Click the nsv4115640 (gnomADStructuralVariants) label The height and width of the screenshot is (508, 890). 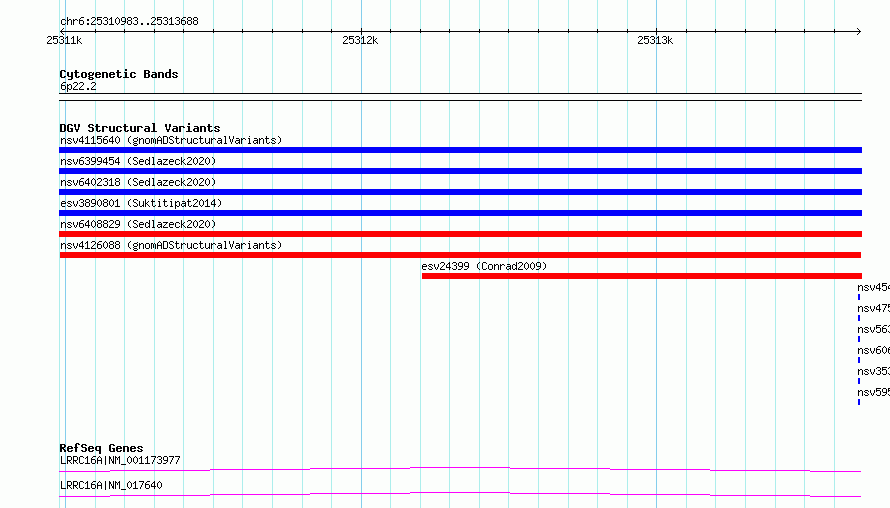pos(171,140)
